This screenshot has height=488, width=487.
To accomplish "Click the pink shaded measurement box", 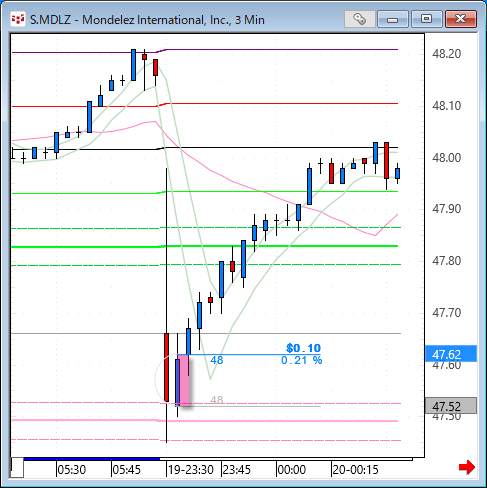I will coord(184,380).
